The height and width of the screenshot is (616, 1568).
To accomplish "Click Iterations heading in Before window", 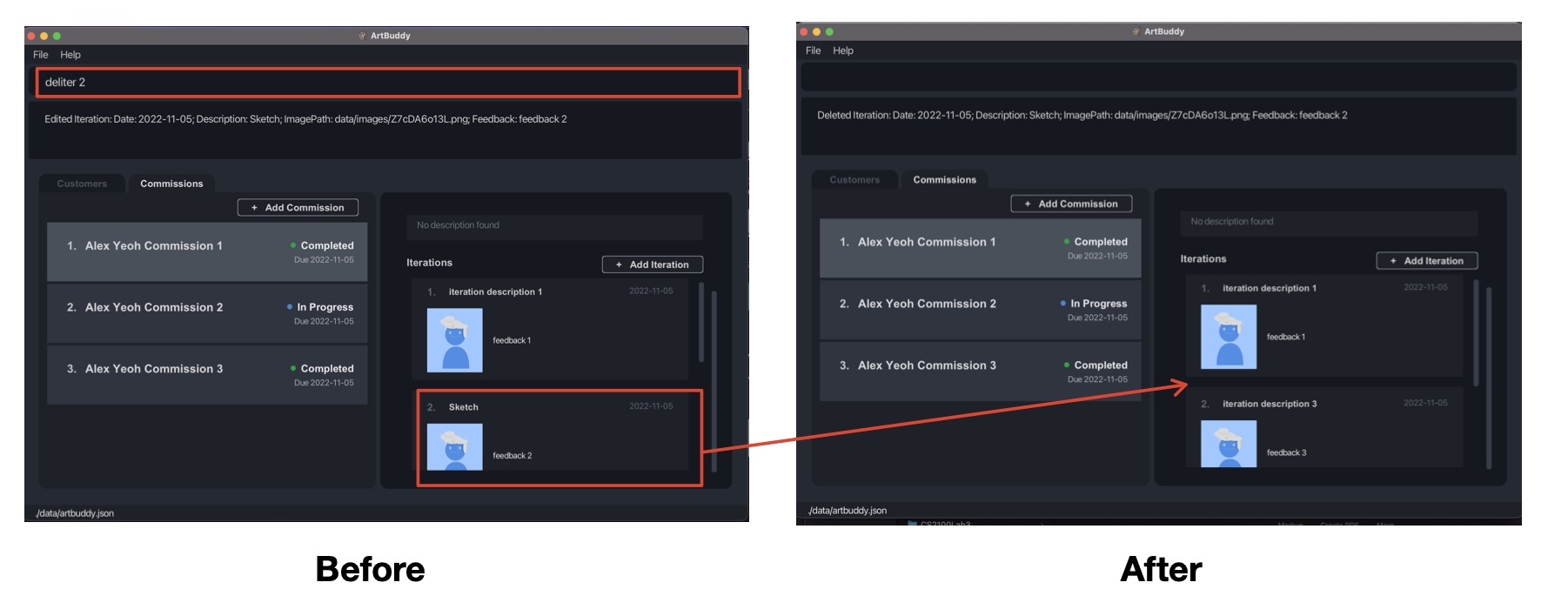I will click(429, 263).
